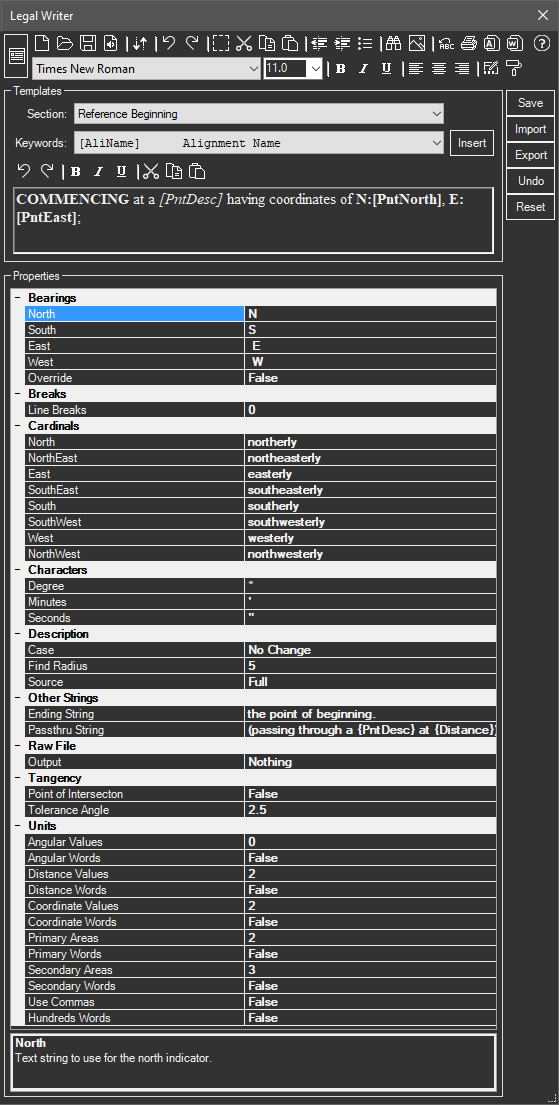Collapse the Units property group
This screenshot has width=559, height=1105.
click(18, 825)
